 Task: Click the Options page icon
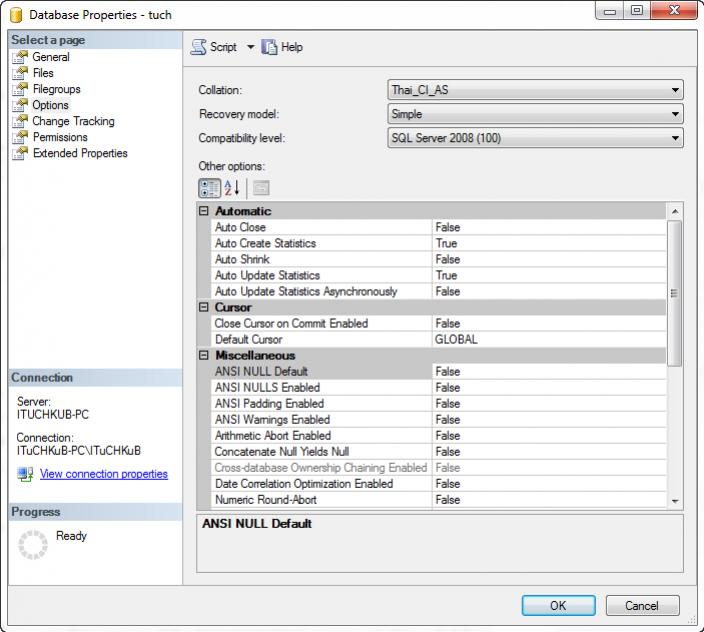pos(20,105)
